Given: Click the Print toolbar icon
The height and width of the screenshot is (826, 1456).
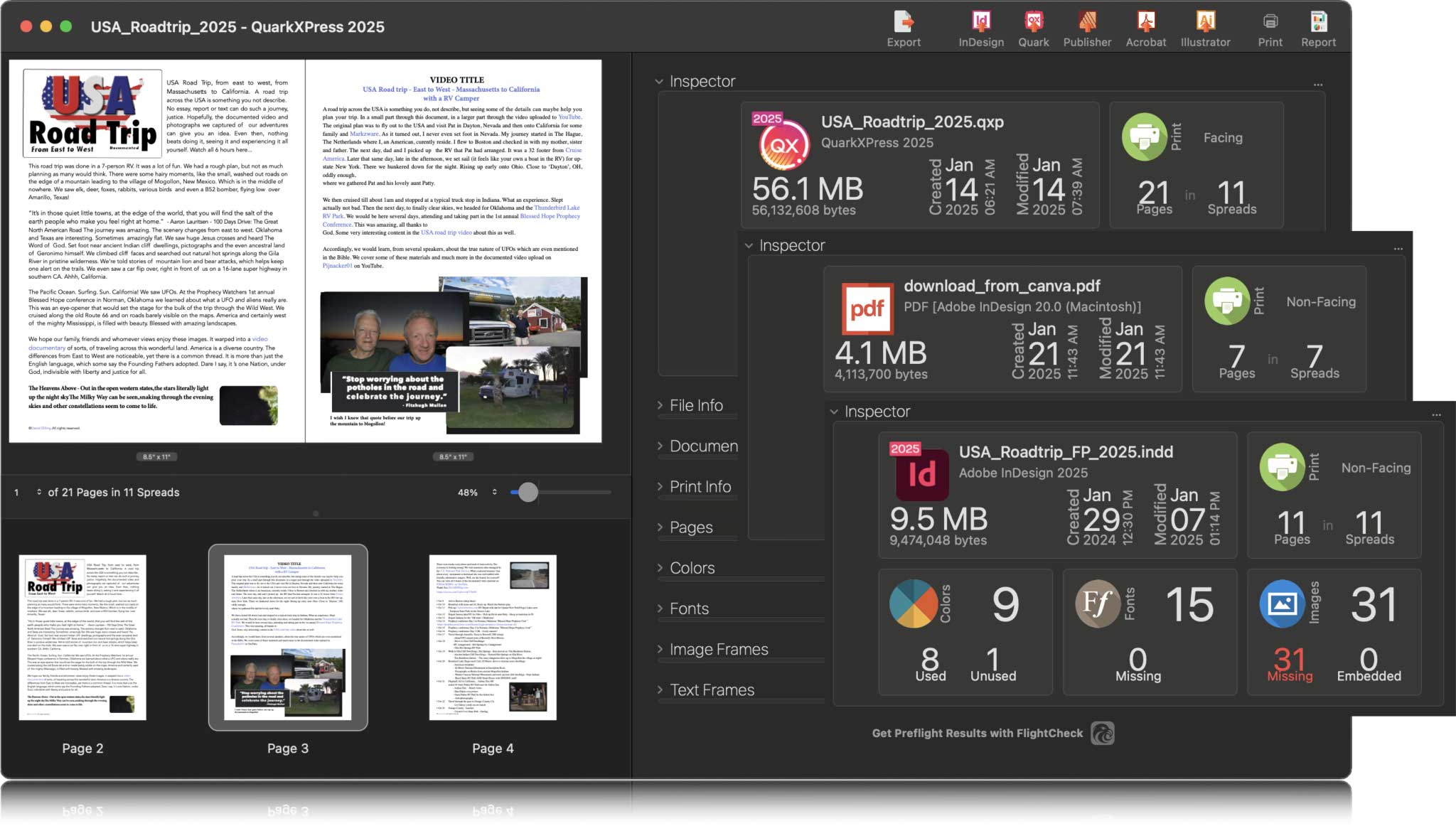Looking at the screenshot, I should point(1270,22).
